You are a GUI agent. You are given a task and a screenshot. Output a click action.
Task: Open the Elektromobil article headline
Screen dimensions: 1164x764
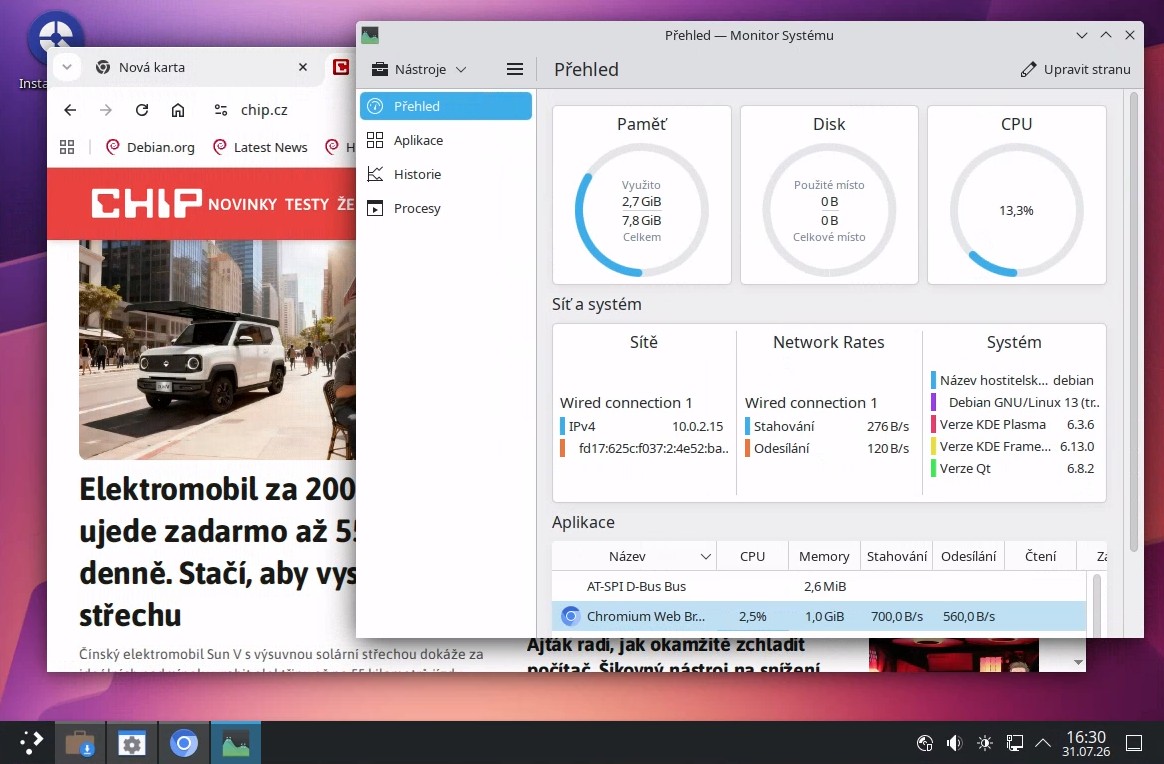[218, 552]
